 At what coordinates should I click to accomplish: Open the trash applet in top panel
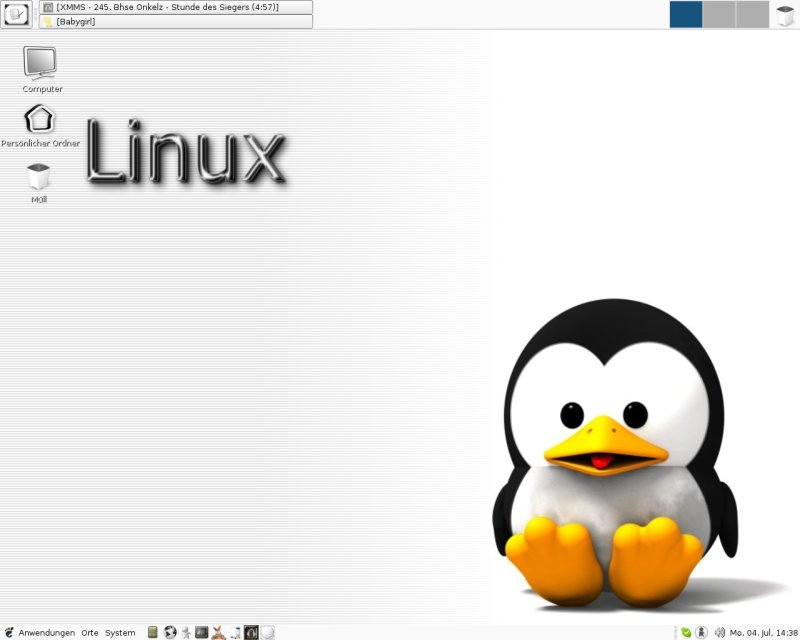point(785,15)
